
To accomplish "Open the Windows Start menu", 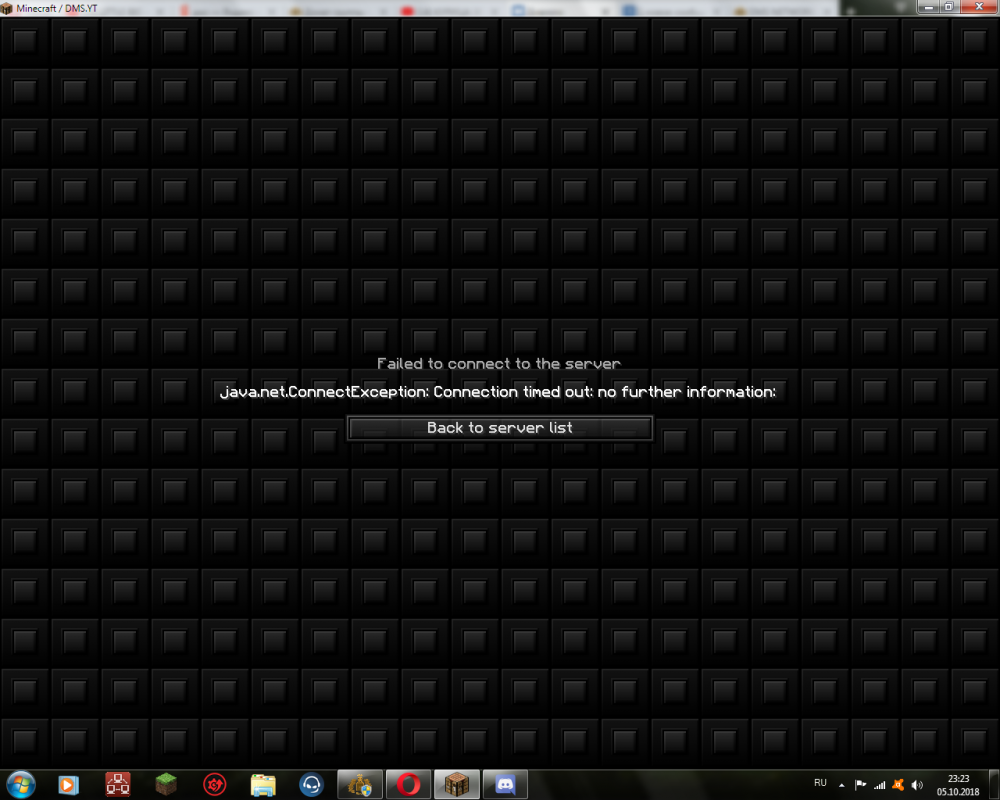I will coord(20,784).
